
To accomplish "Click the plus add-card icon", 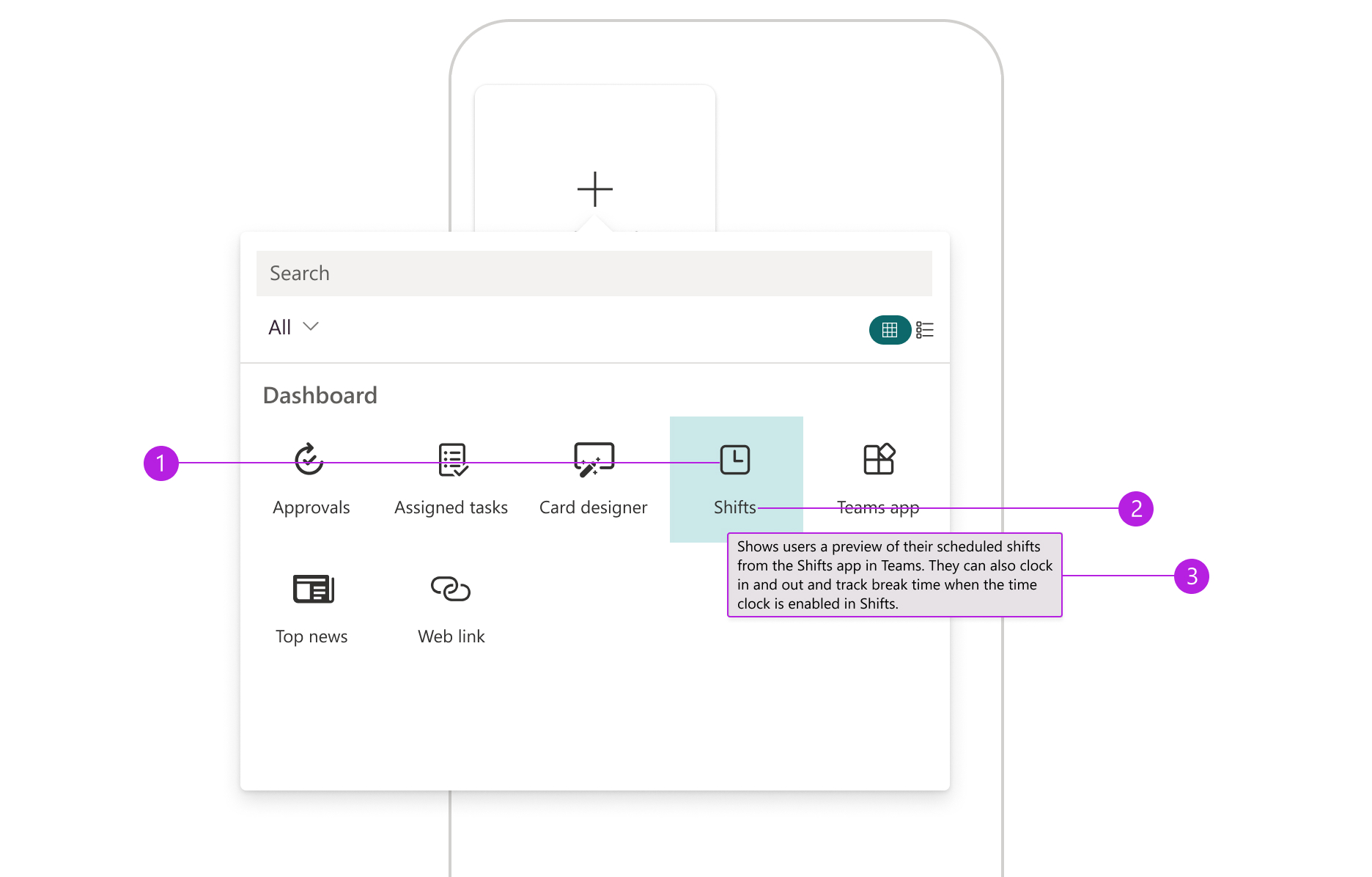I will (595, 189).
